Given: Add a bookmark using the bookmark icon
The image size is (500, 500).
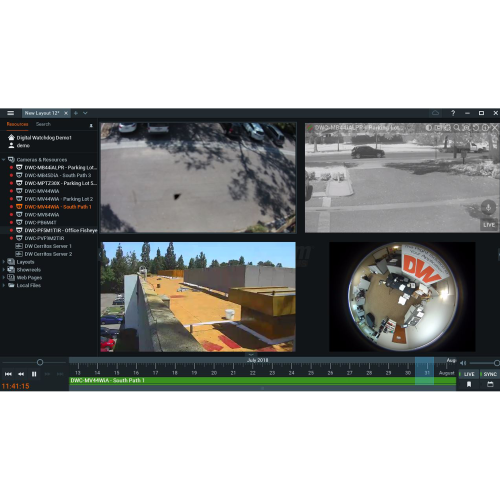Looking at the screenshot, I should coord(469,384).
